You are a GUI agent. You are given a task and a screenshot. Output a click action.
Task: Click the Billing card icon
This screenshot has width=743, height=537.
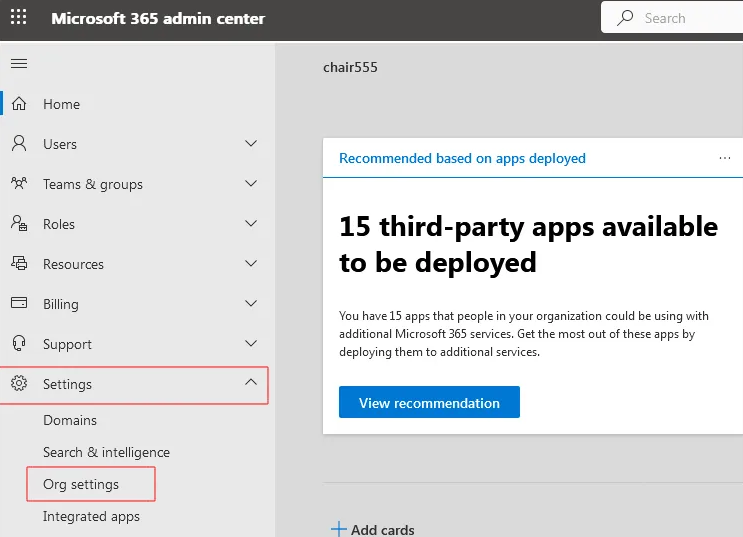[x=19, y=304]
